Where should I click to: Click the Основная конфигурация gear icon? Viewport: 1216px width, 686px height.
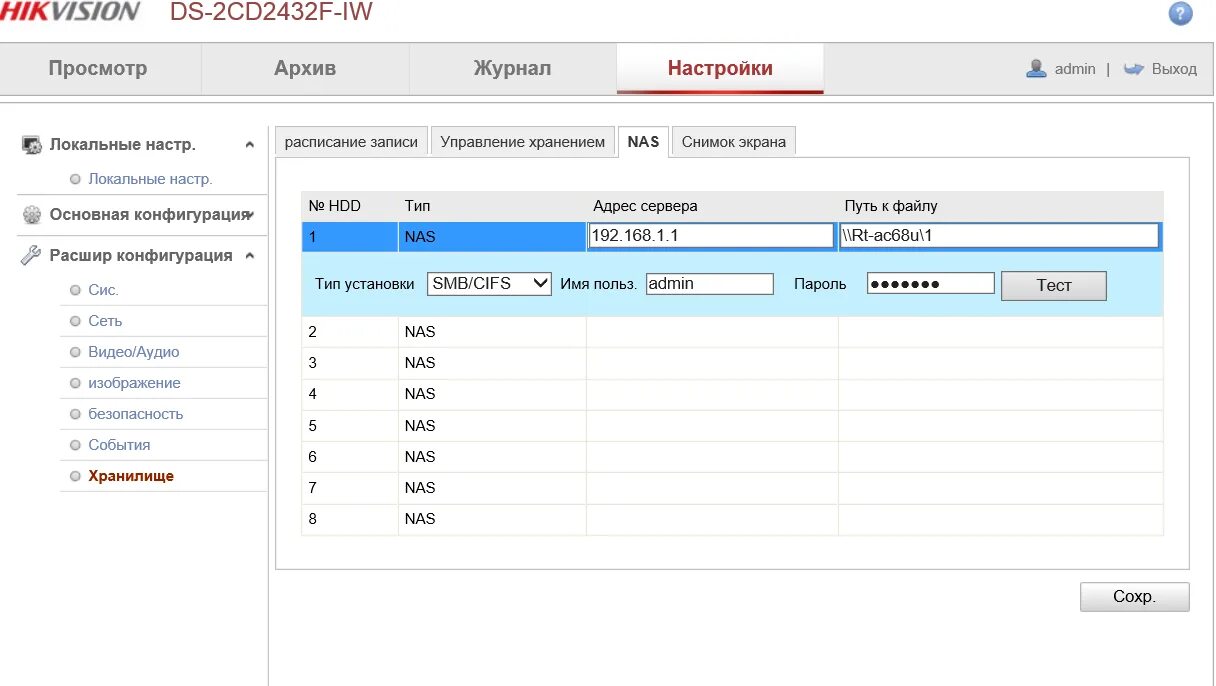pos(32,215)
